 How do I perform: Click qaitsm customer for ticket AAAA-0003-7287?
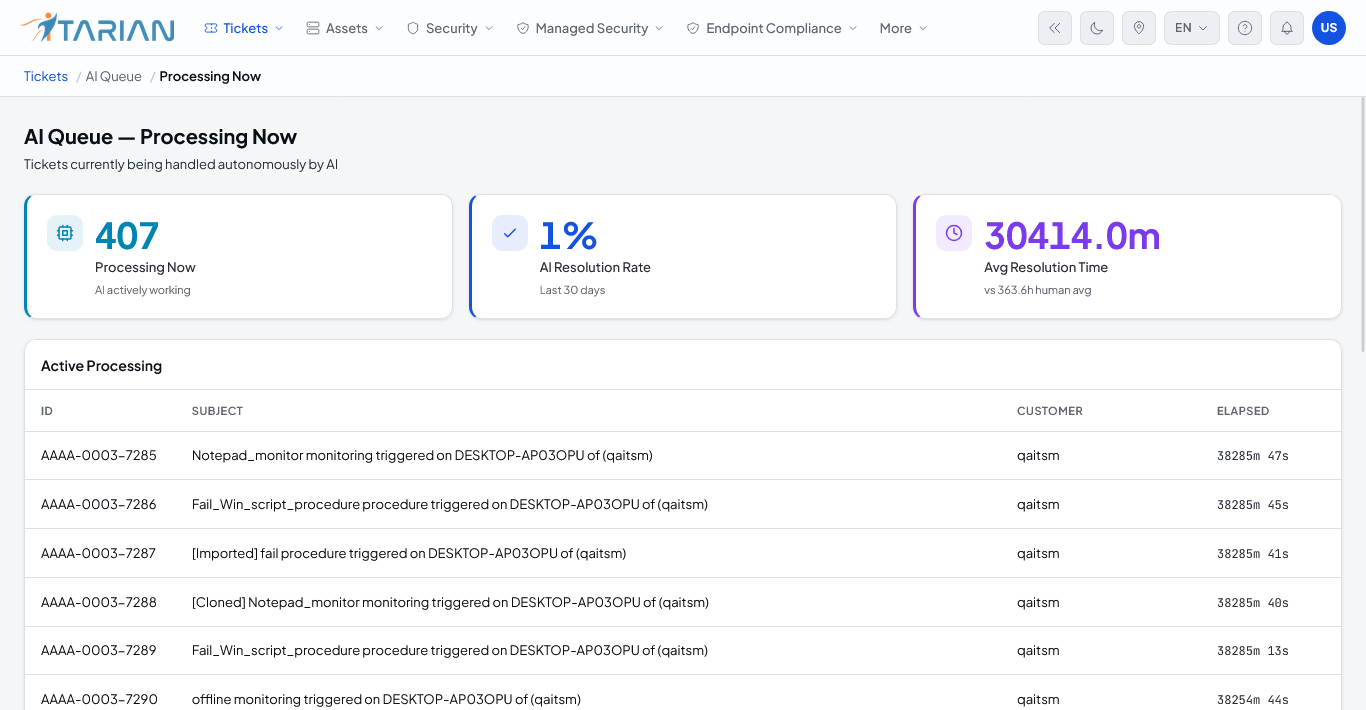[1038, 553]
